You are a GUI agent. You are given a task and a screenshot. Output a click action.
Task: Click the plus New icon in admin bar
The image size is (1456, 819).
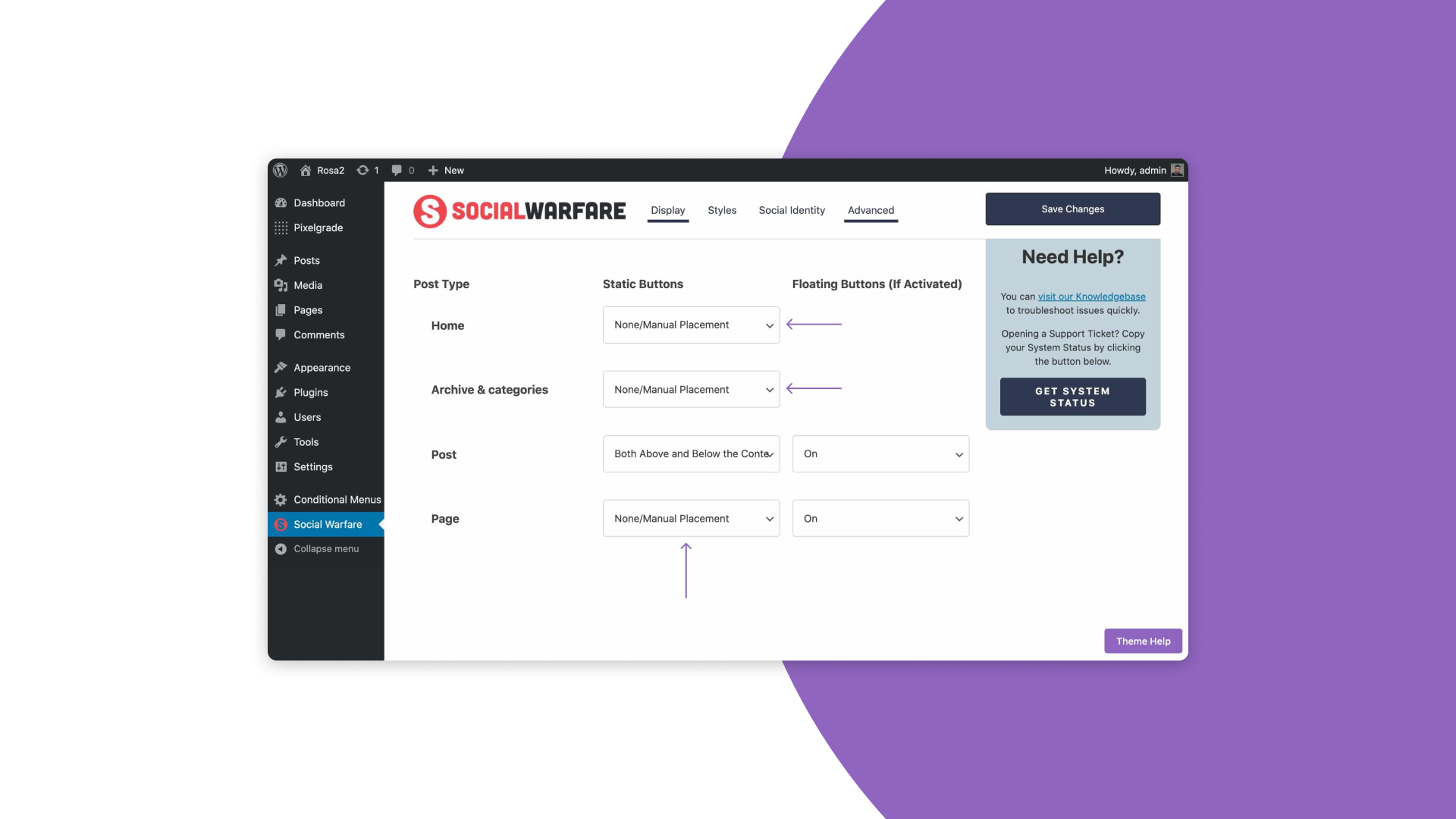pyautogui.click(x=433, y=171)
